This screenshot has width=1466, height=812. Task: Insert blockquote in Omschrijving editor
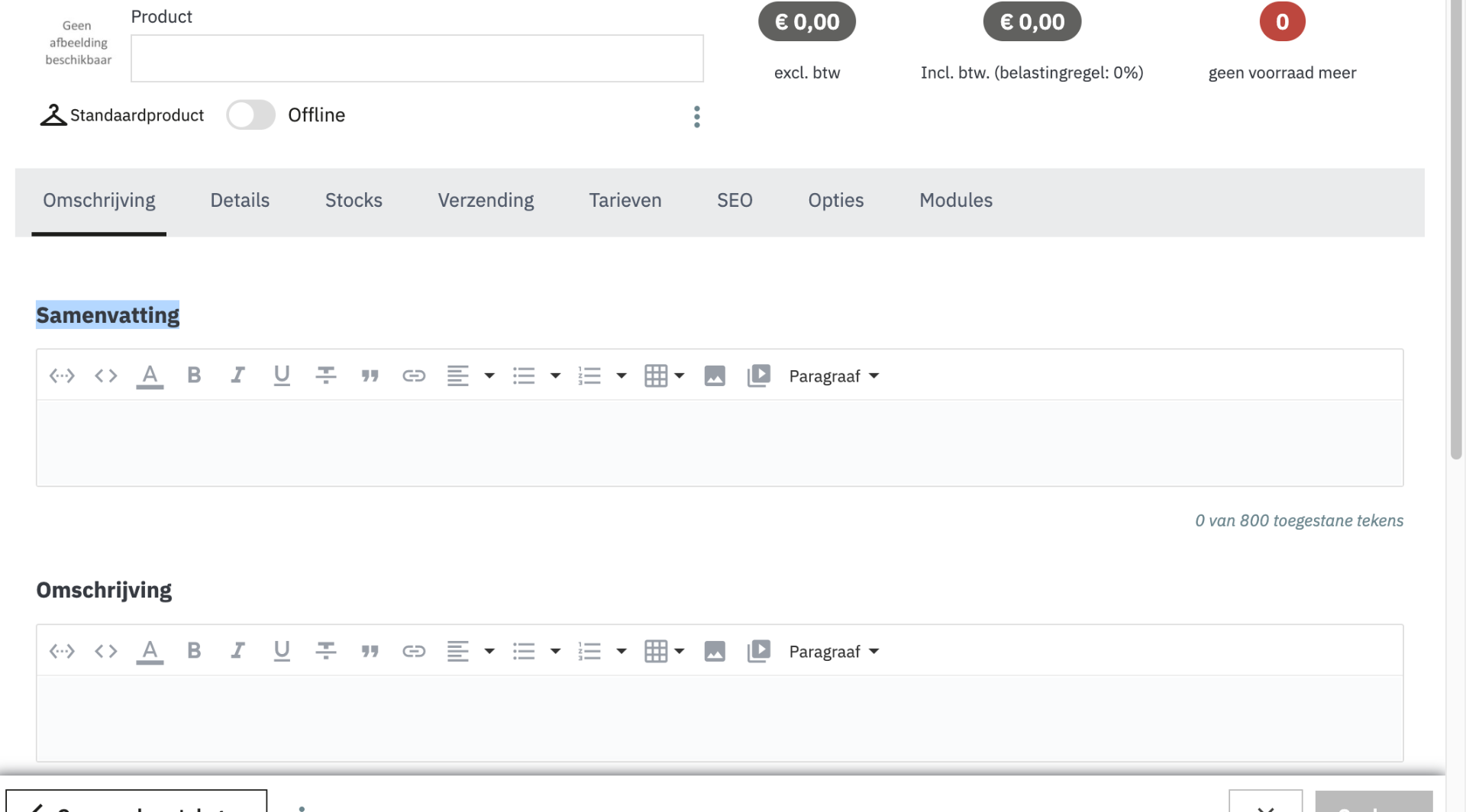[x=370, y=651]
